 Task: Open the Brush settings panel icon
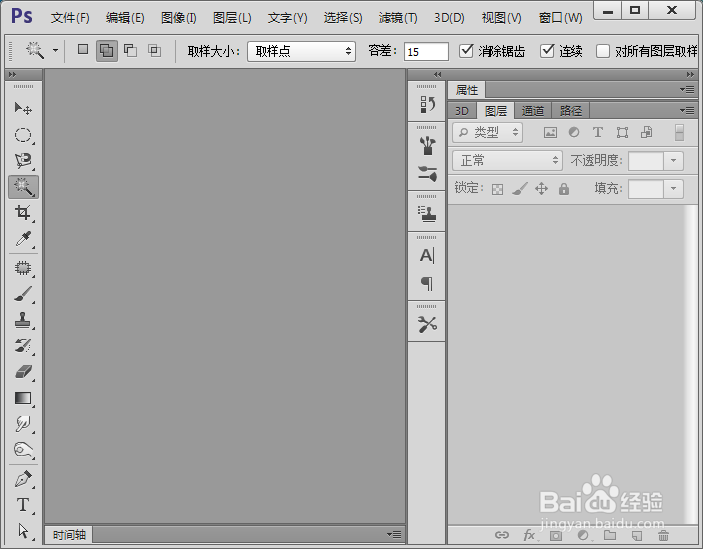pyautogui.click(x=427, y=173)
